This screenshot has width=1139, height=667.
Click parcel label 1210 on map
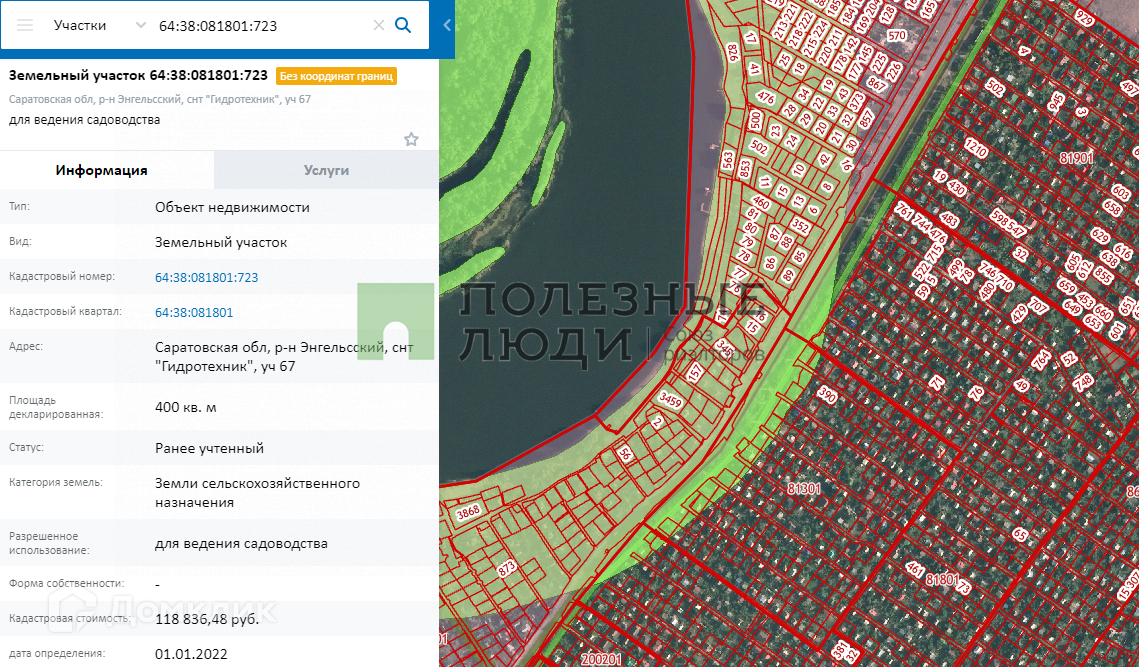point(976,148)
